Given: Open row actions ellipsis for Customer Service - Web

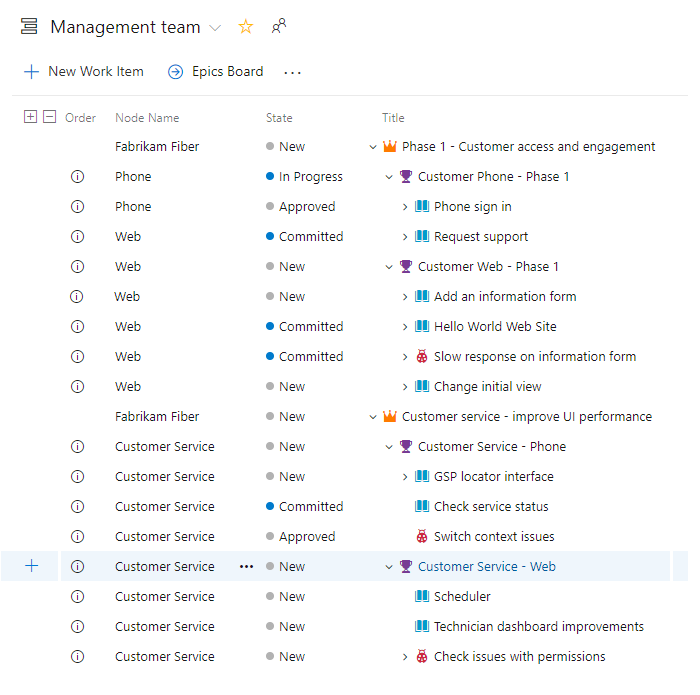Looking at the screenshot, I should click(246, 567).
